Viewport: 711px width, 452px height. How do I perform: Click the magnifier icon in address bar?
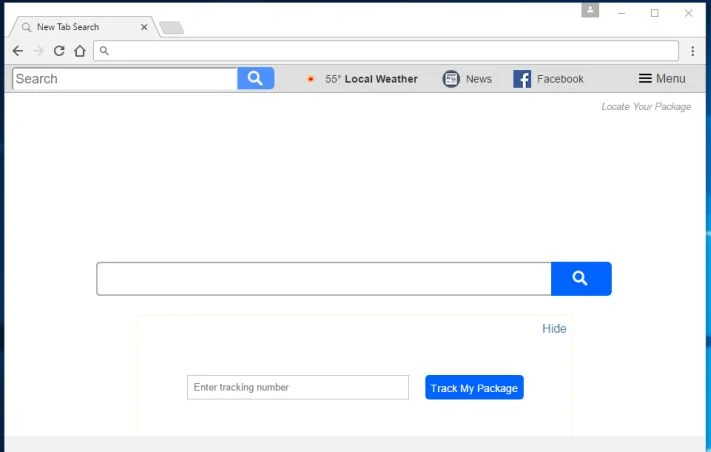[x=104, y=51]
